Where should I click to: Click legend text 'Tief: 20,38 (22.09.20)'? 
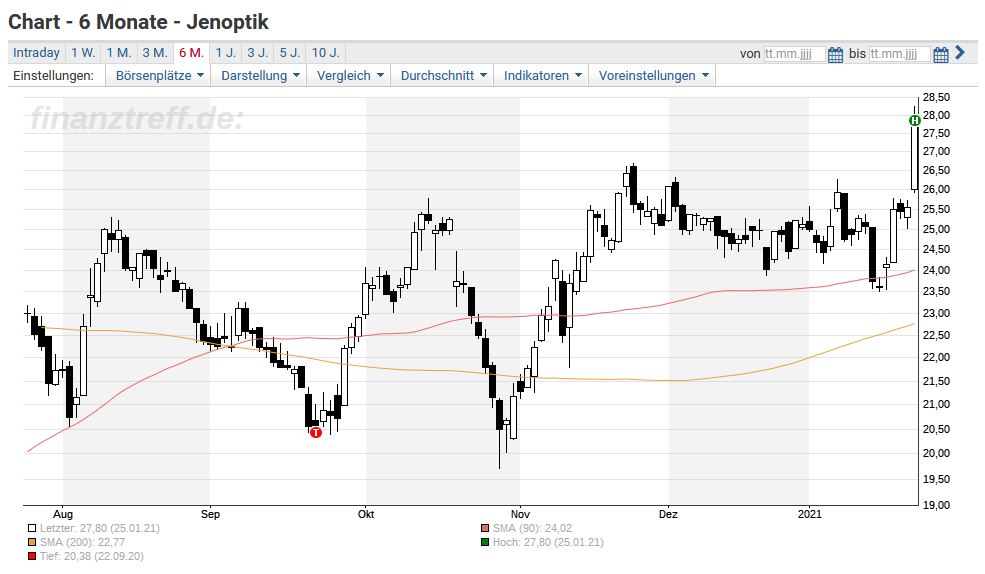tap(92, 556)
